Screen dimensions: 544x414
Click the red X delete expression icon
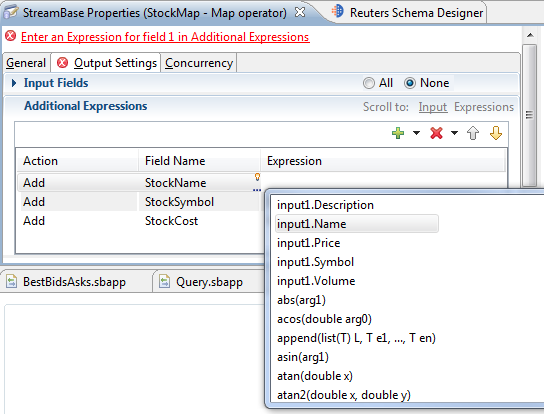click(x=436, y=133)
